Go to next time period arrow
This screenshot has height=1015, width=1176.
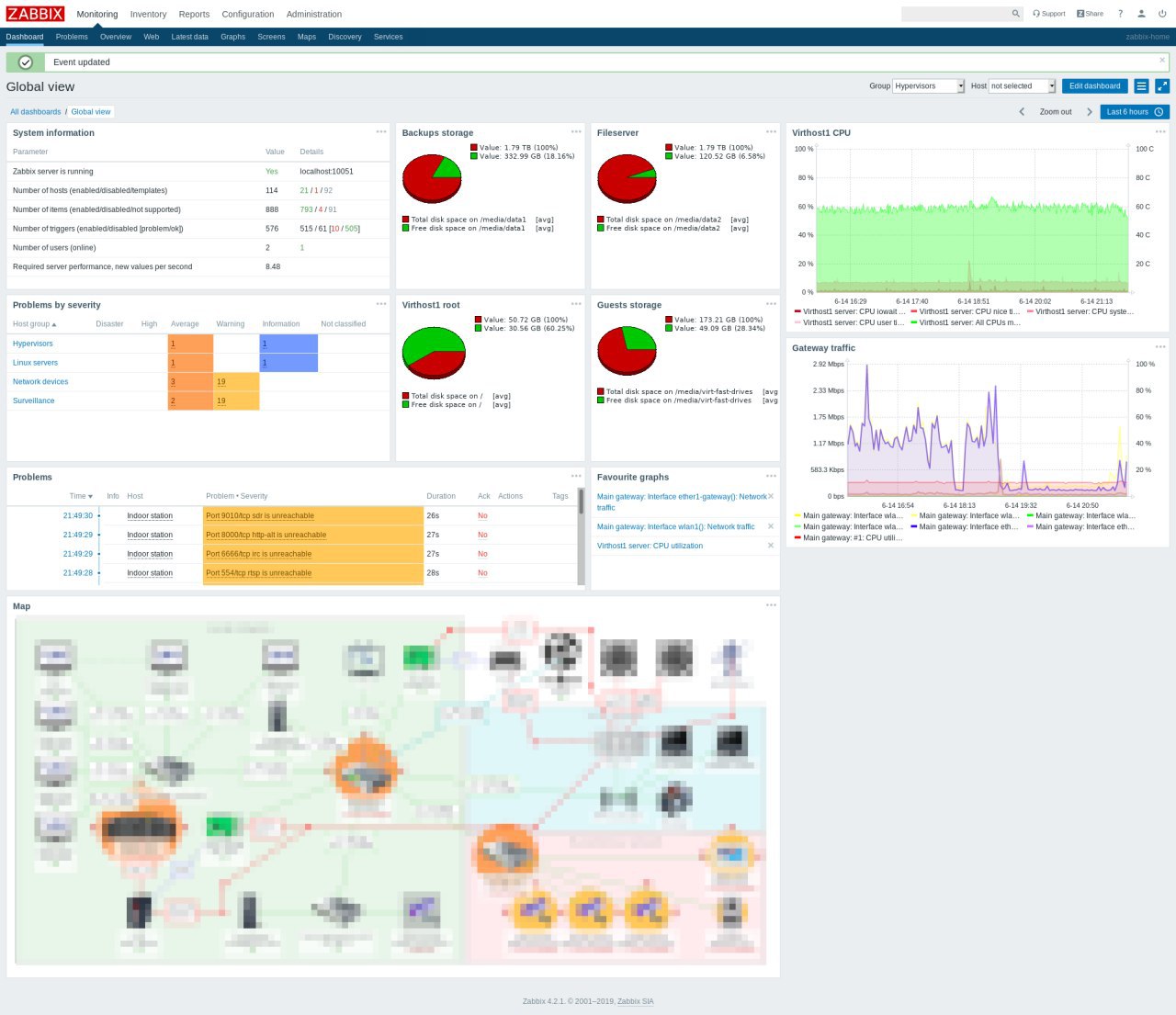coord(1090,112)
